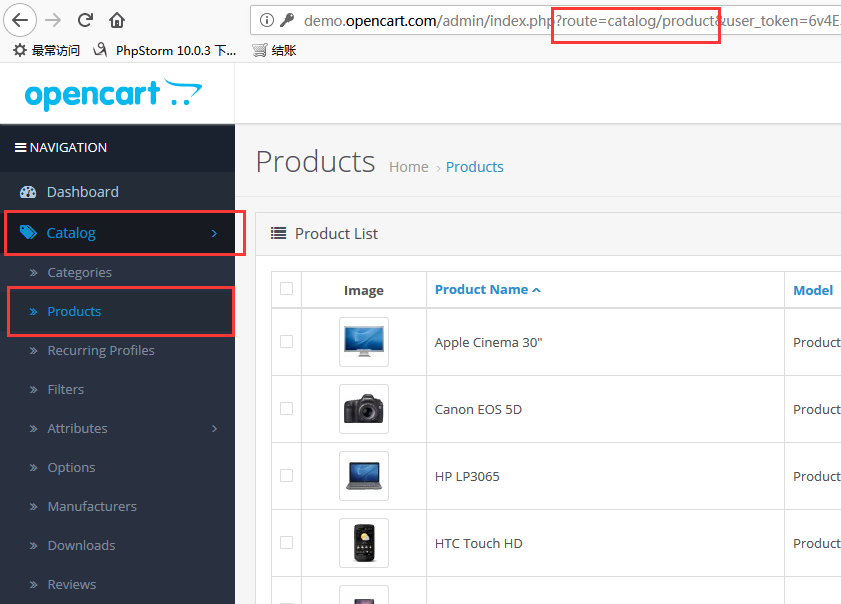Click the Image column header

click(364, 291)
